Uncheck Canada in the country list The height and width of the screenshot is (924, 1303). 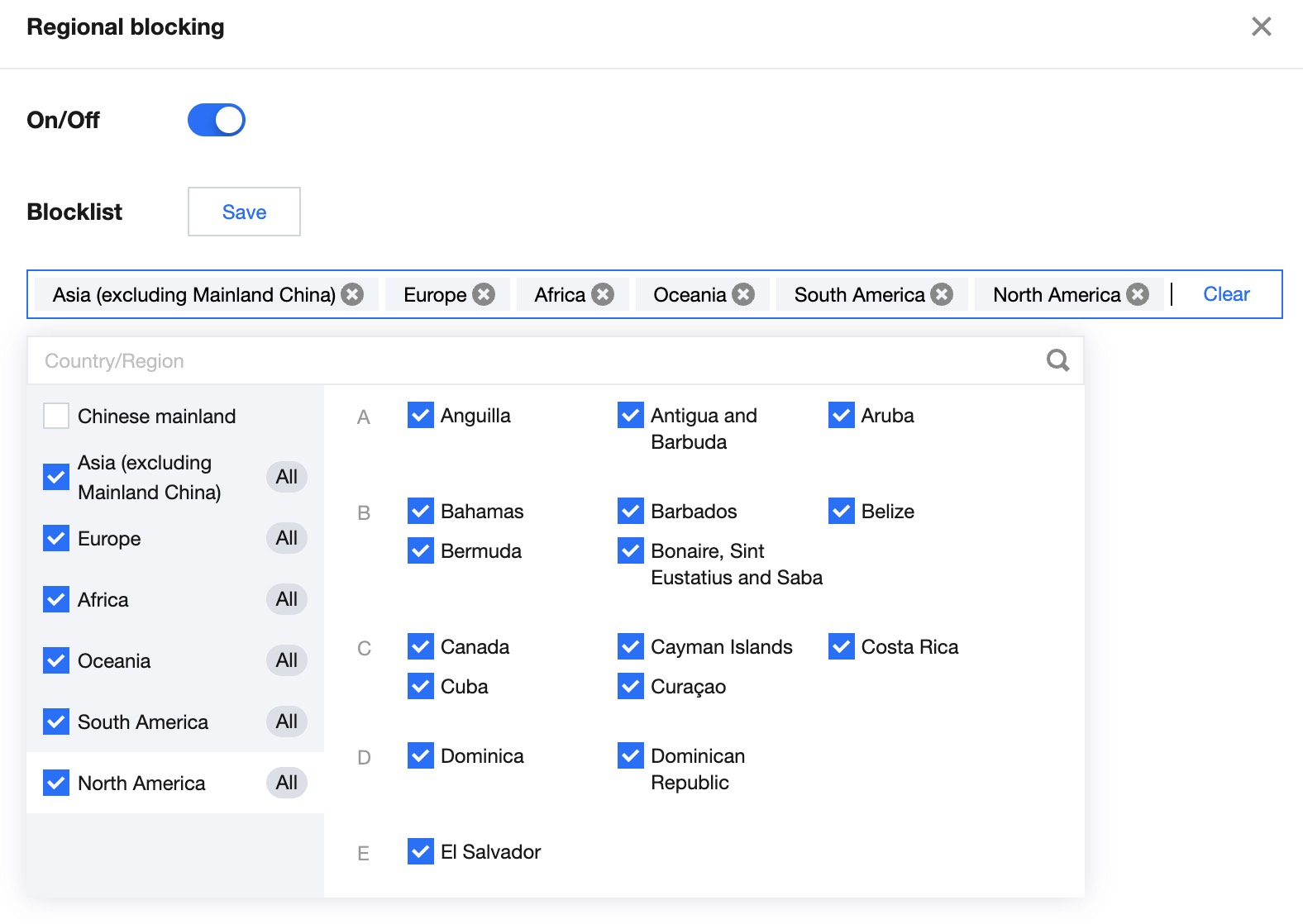click(x=421, y=646)
